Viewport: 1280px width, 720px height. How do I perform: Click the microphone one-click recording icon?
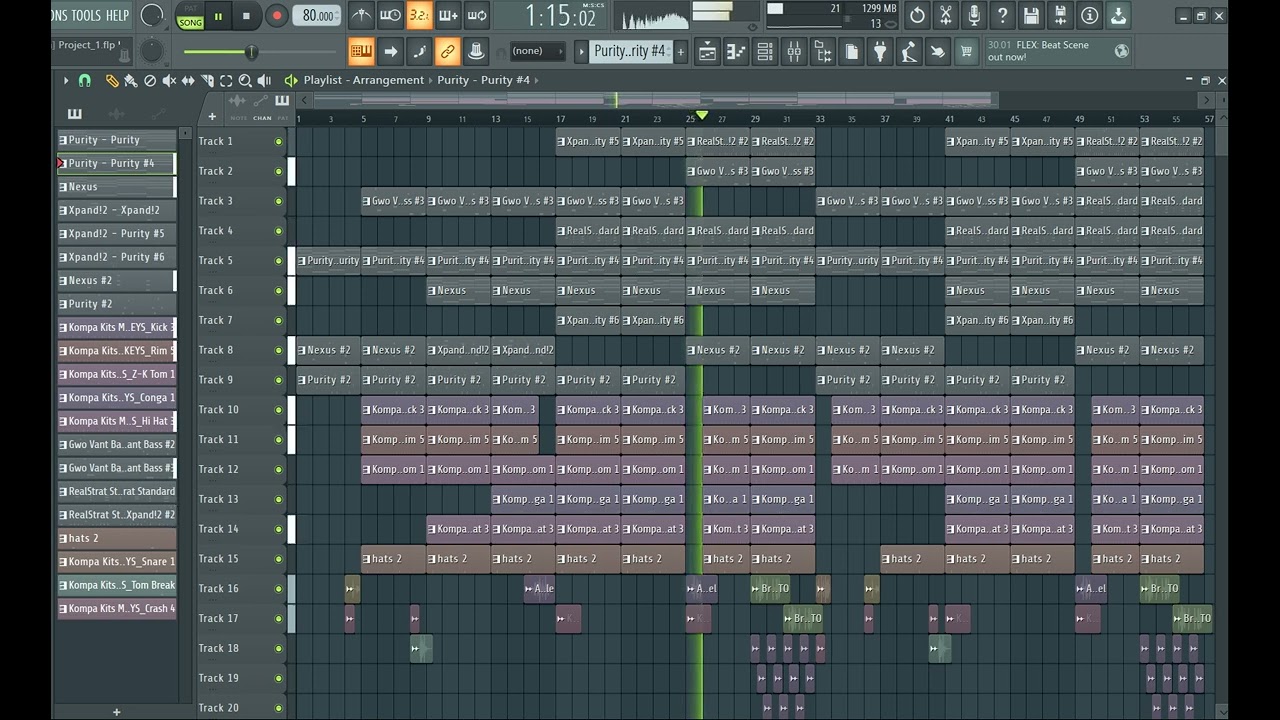(x=975, y=15)
